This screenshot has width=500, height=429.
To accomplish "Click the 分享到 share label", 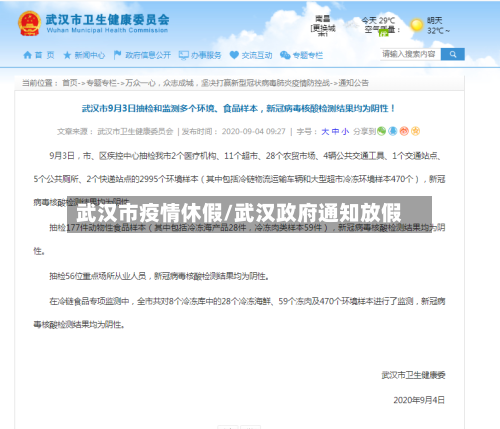I will point(365,132).
